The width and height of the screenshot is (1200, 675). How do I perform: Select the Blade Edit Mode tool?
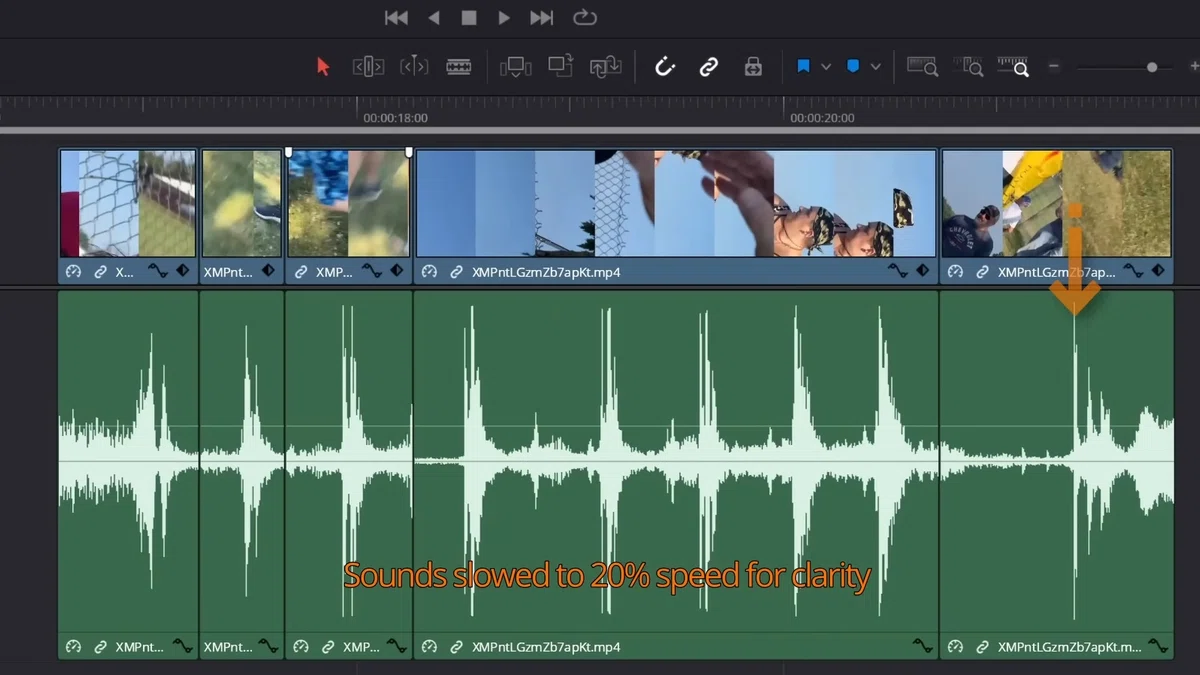tap(459, 67)
